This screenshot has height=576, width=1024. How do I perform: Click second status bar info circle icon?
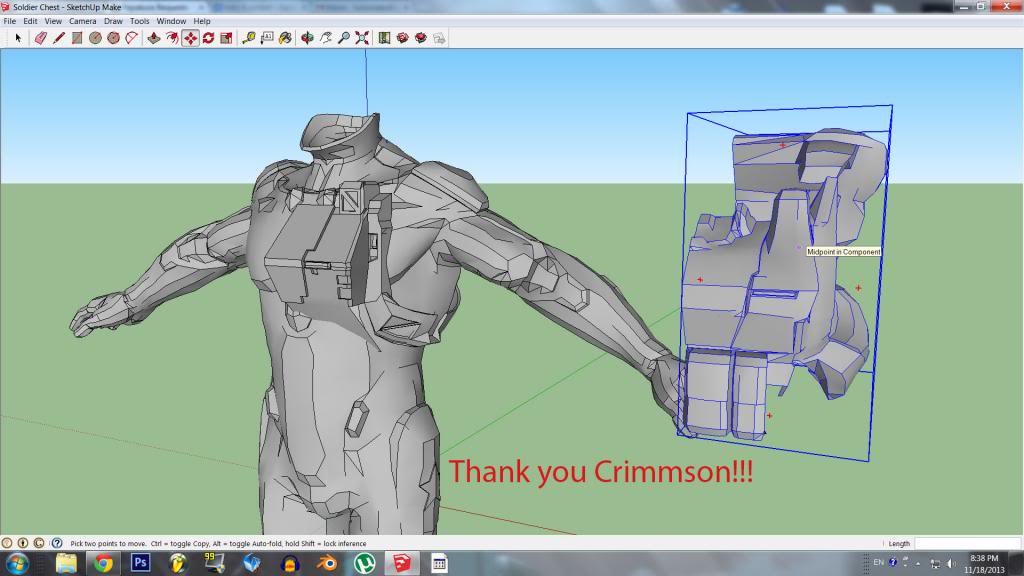(x=23, y=543)
